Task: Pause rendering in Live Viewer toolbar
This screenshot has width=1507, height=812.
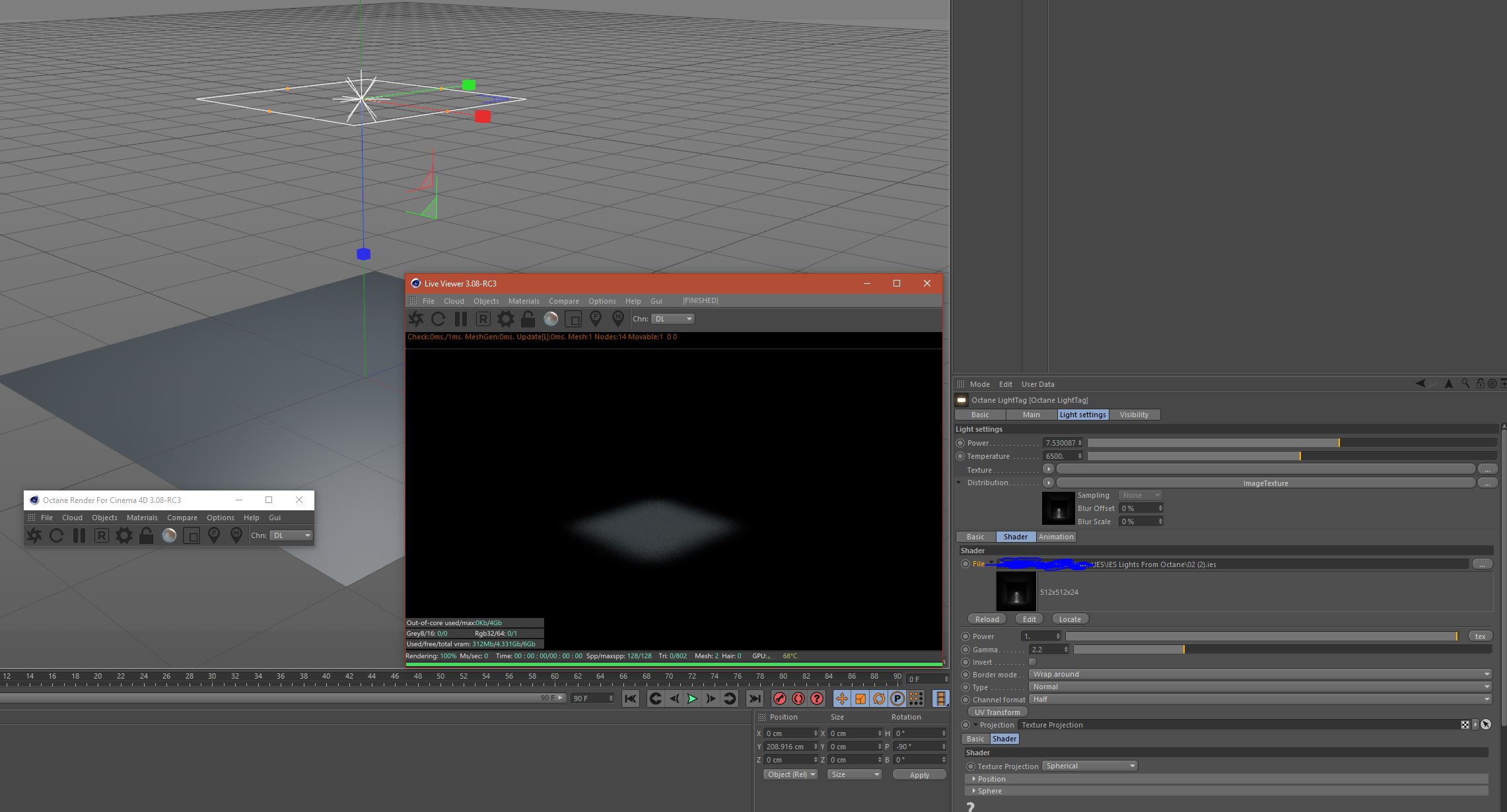Action: (x=461, y=319)
